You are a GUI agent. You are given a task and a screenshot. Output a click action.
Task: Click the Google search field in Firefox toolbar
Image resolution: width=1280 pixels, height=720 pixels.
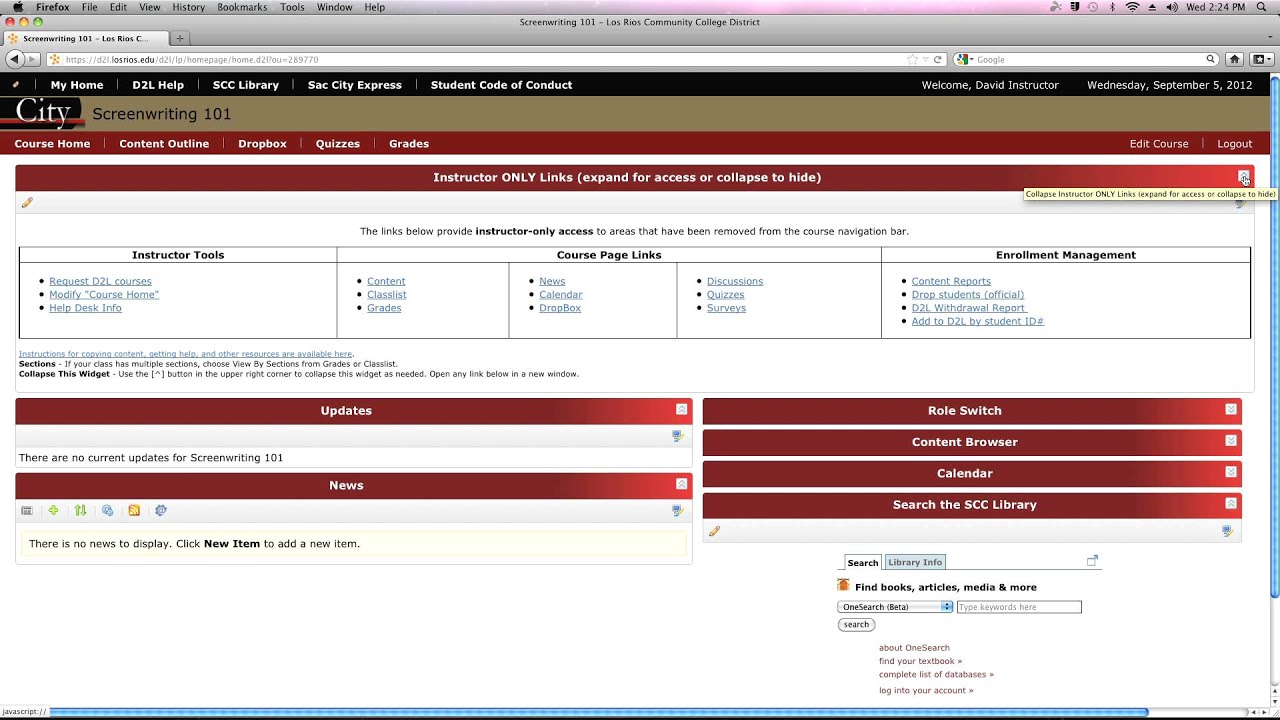(x=1088, y=60)
